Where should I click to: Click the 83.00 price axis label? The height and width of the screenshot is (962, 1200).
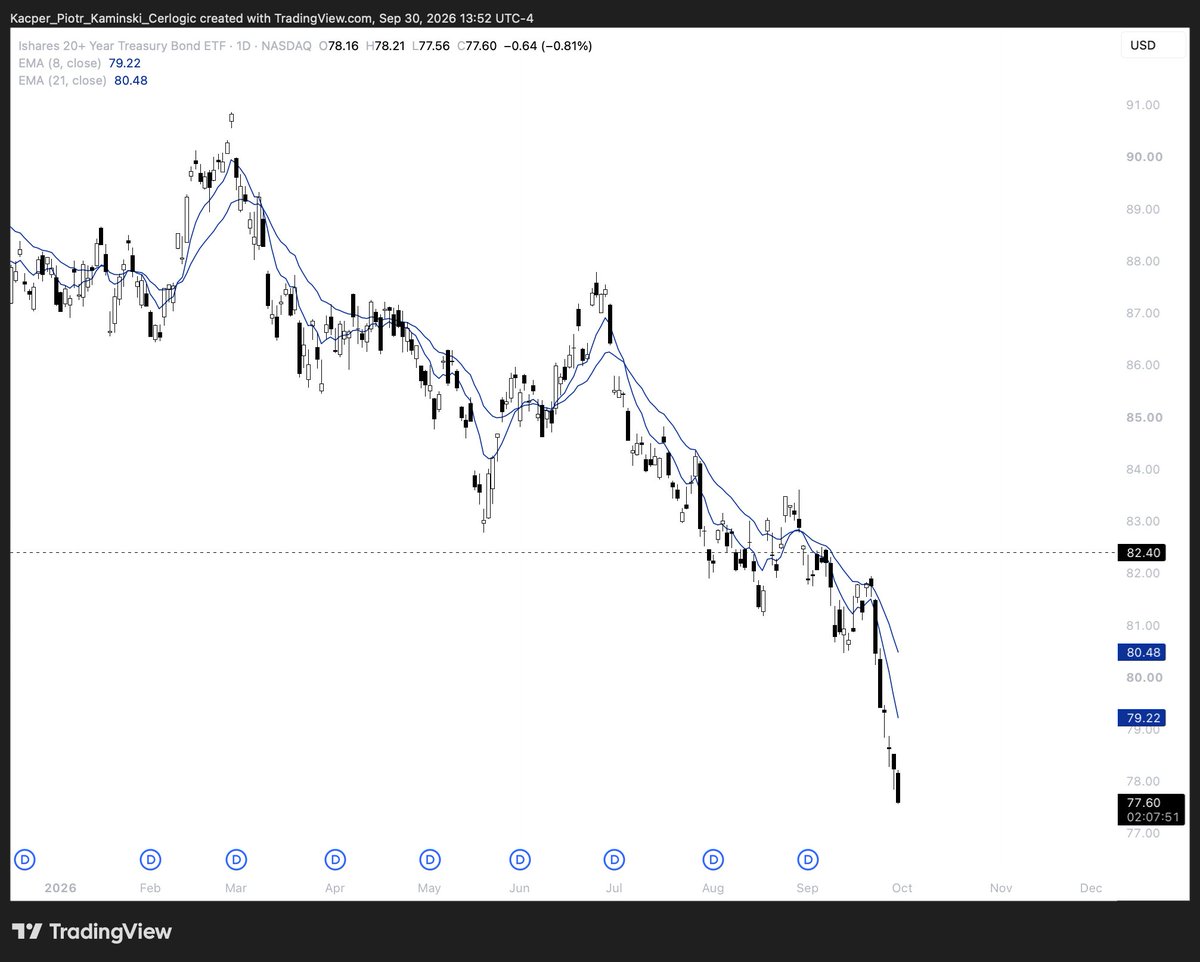click(x=1143, y=521)
